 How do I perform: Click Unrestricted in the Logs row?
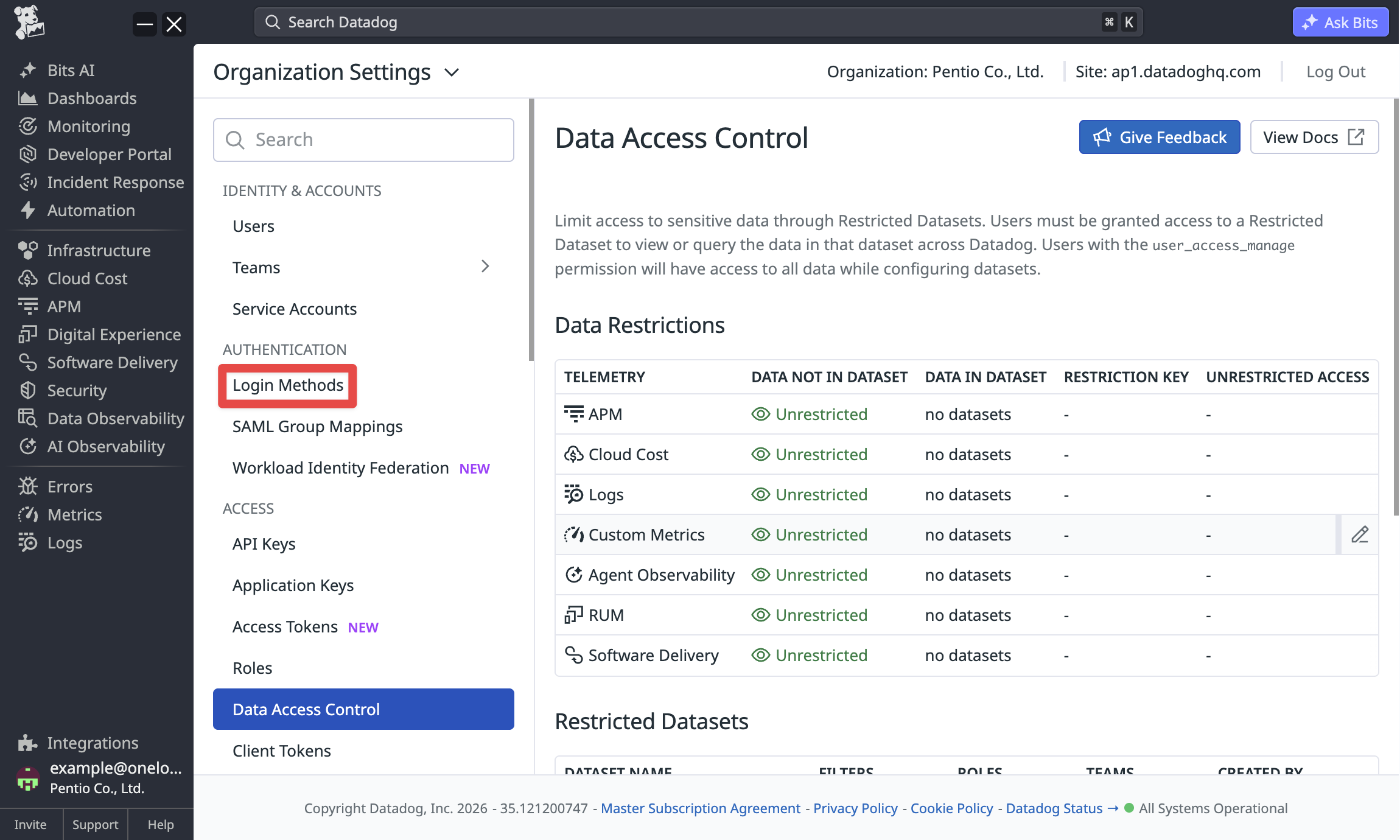click(x=821, y=494)
